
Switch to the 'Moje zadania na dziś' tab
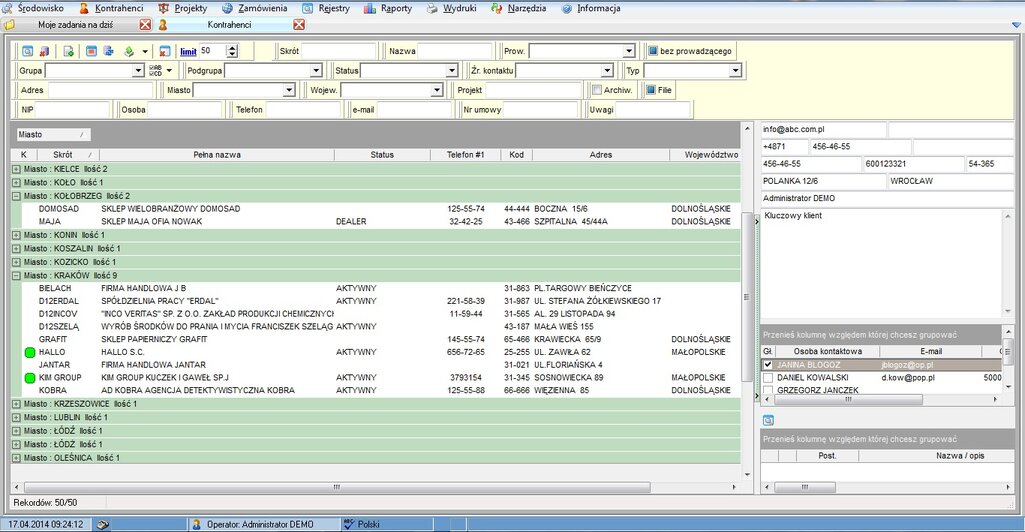[x=75, y=25]
